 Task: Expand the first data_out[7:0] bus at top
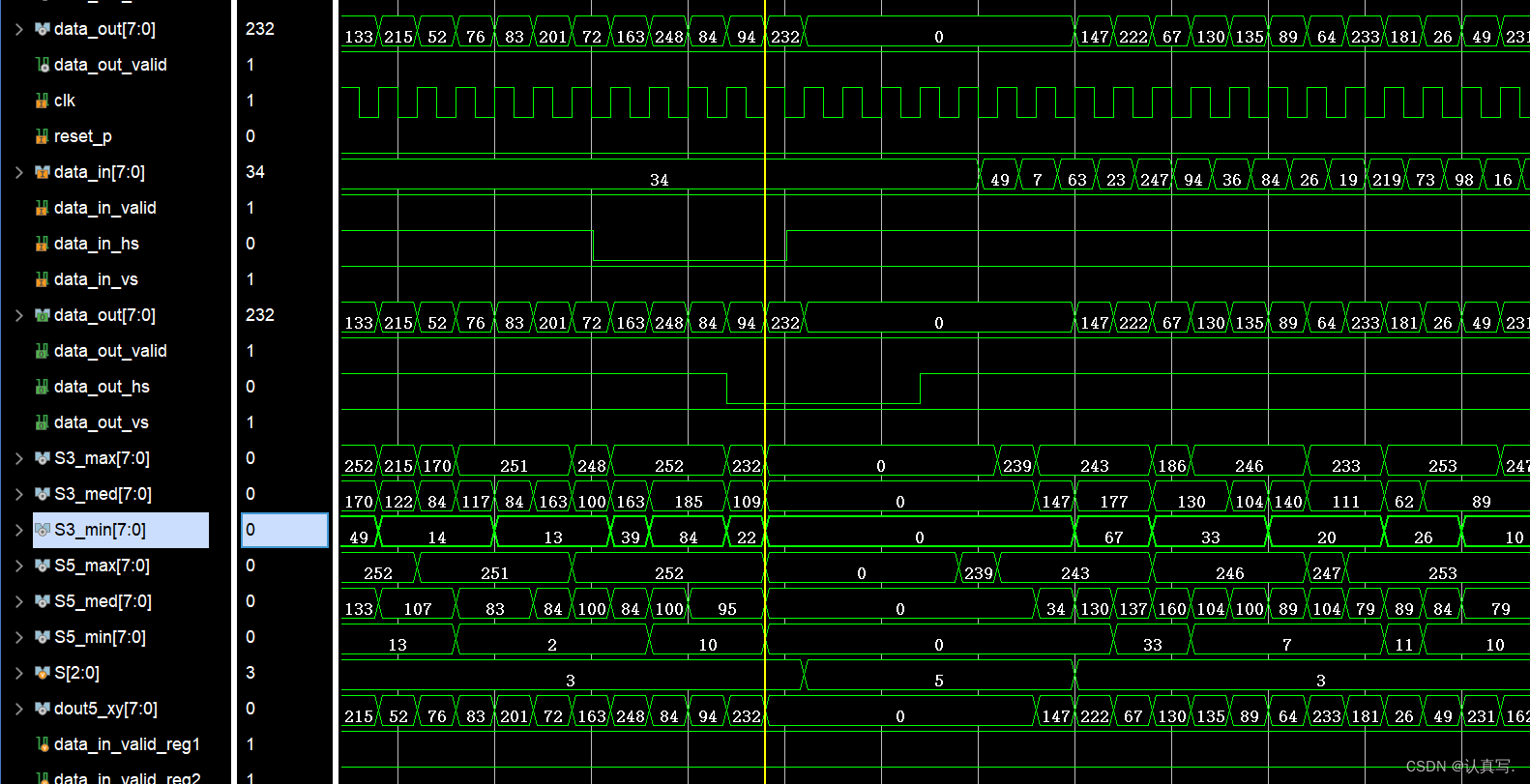19,29
